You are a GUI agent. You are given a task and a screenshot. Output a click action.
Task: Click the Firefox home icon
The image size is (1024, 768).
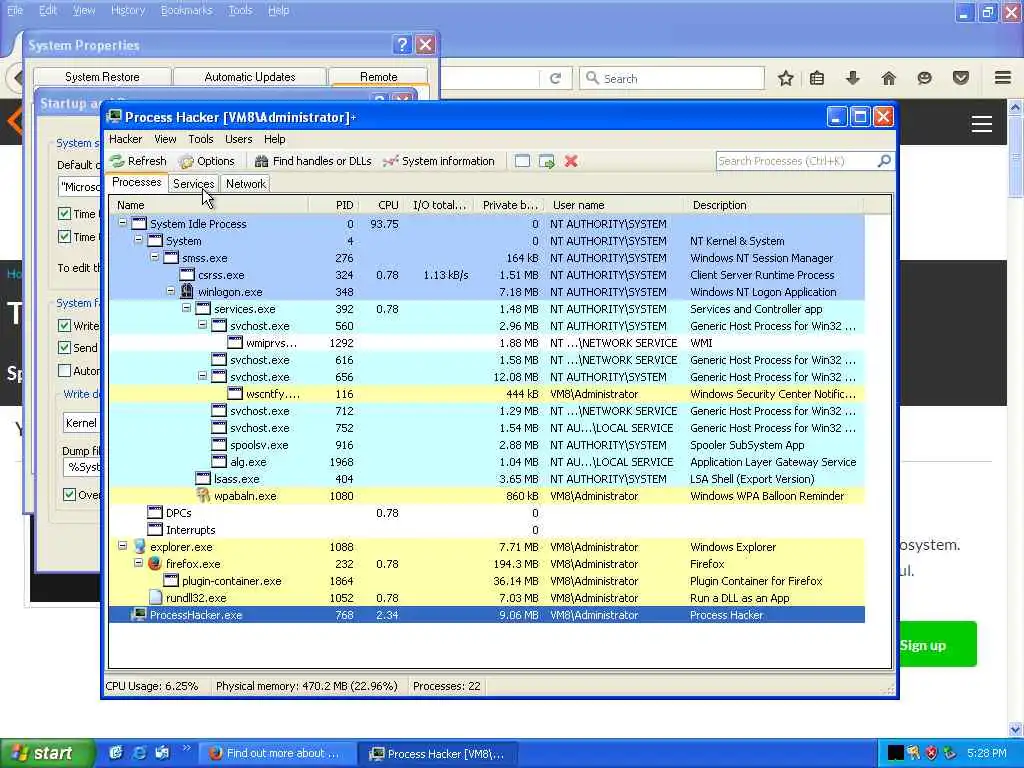[x=888, y=78]
